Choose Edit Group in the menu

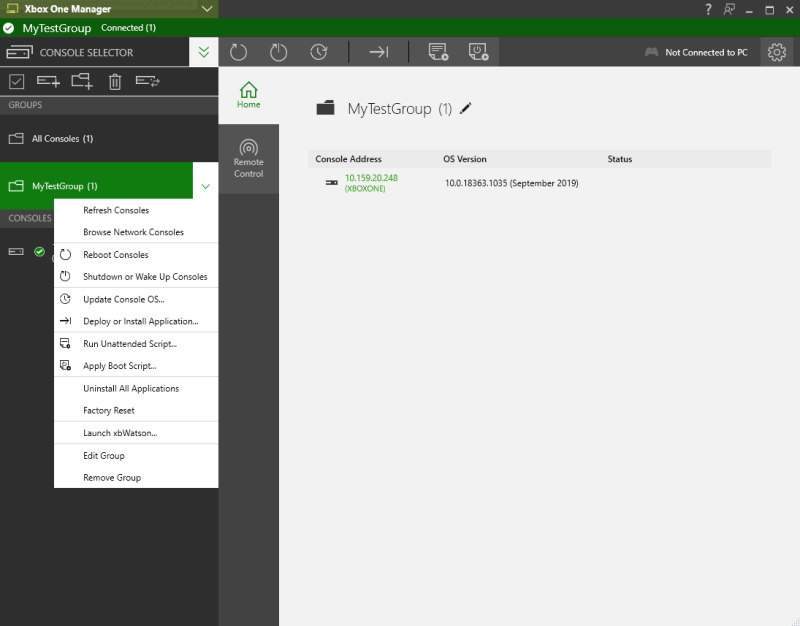pos(136,456)
